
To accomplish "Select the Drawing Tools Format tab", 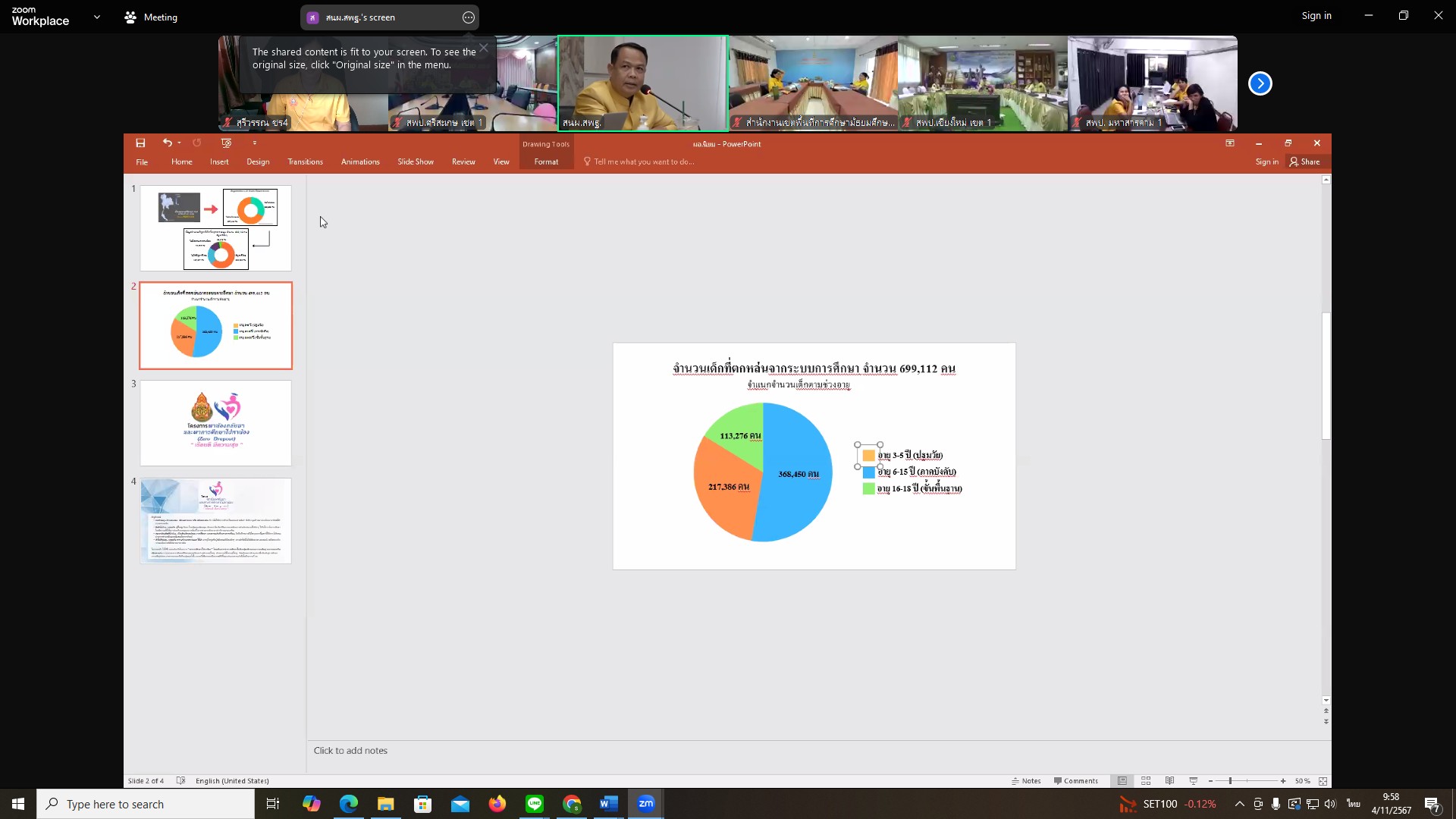I will tap(546, 162).
